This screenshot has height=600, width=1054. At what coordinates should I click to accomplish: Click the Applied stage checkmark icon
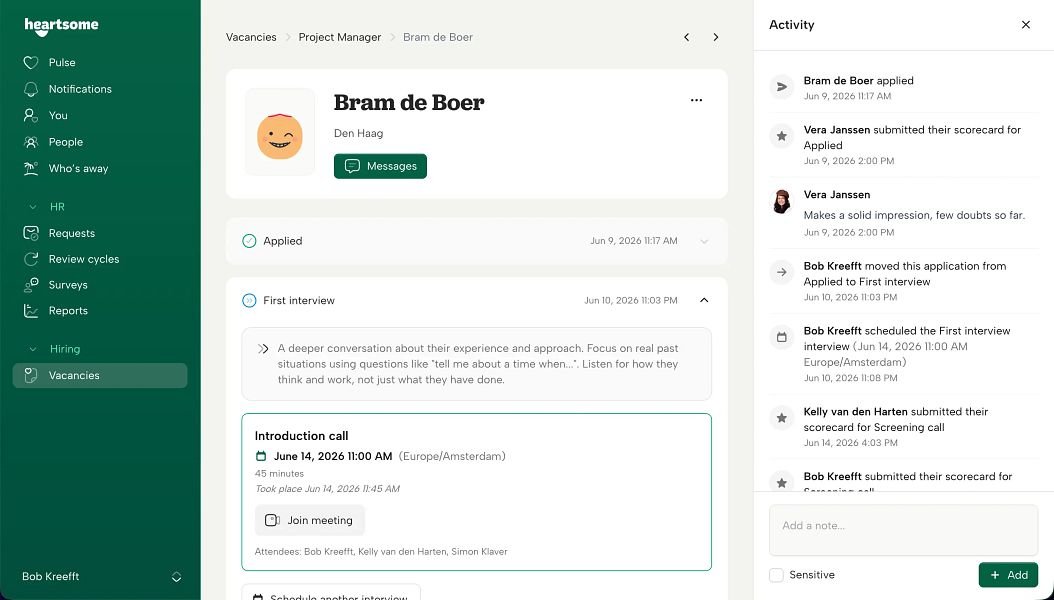[x=249, y=241]
